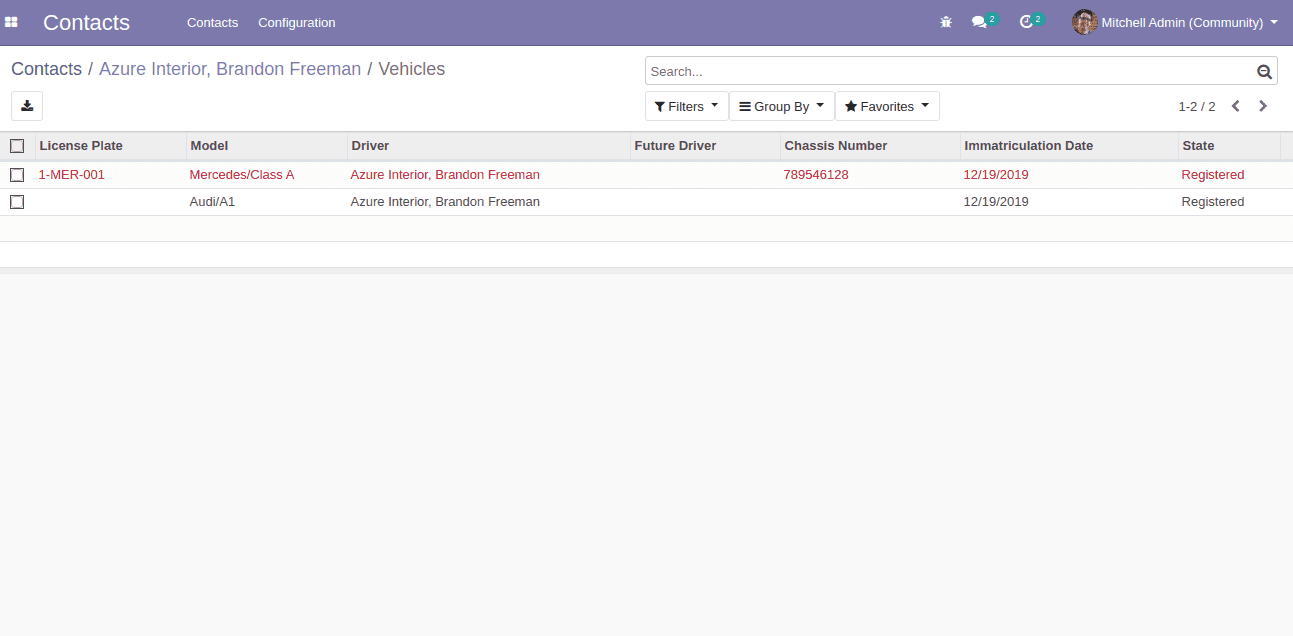The image size is (1293, 636).
Task: Click the export download icon button
Action: (x=27, y=106)
